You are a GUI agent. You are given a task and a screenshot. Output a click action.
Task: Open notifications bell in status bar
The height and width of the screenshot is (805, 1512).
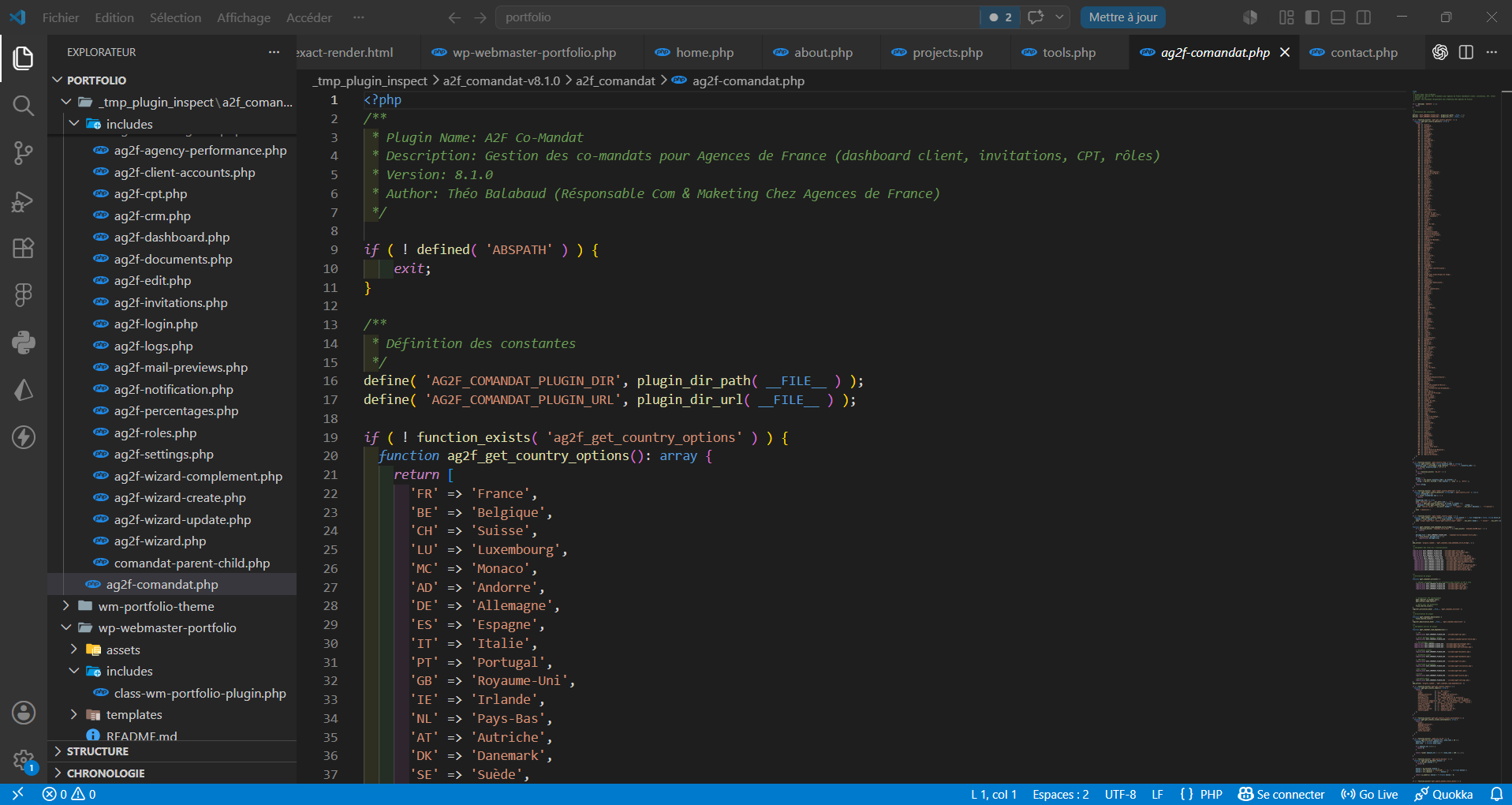pos(1496,794)
